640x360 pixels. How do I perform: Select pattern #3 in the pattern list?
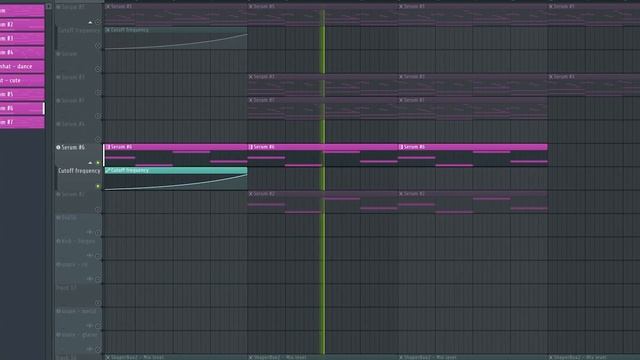tap(22, 38)
